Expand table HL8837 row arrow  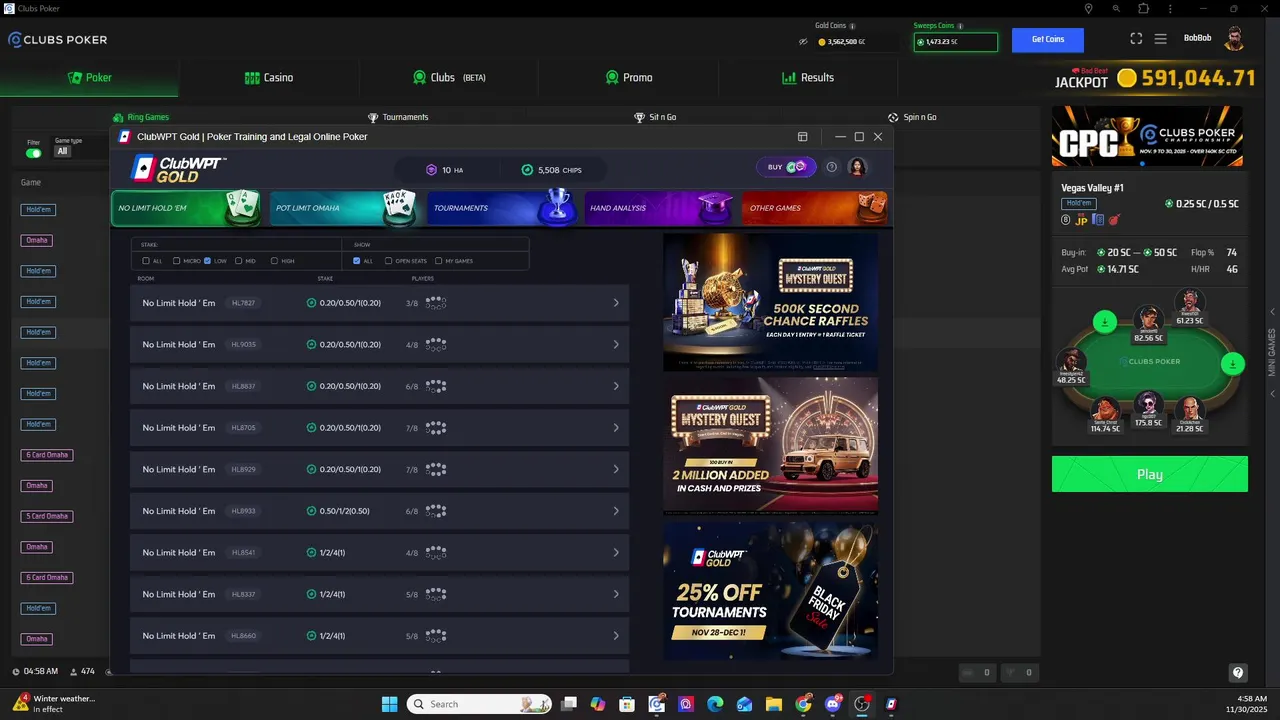pyautogui.click(x=616, y=386)
